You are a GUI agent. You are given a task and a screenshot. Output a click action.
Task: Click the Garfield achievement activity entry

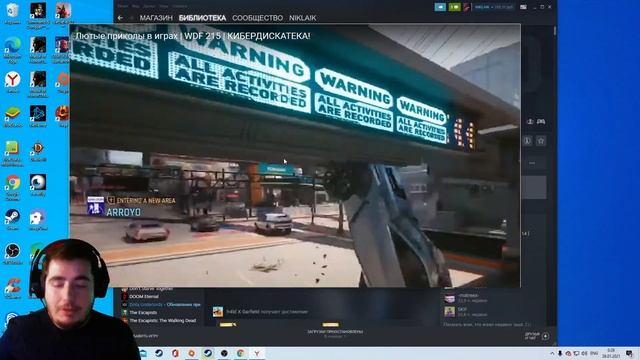click(260, 312)
